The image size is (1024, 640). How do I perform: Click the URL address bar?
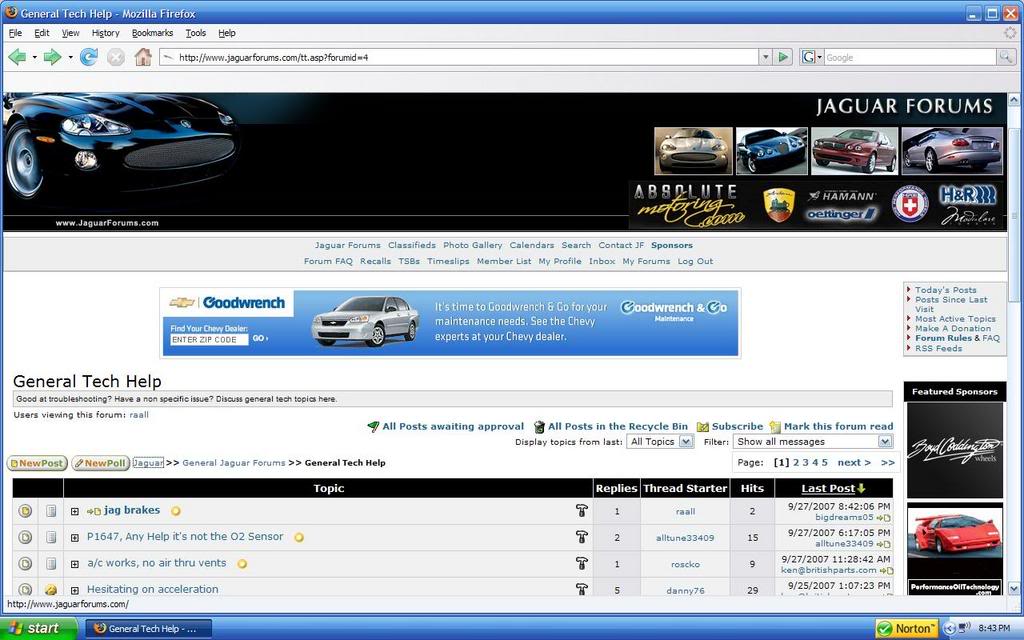[x=458, y=57]
